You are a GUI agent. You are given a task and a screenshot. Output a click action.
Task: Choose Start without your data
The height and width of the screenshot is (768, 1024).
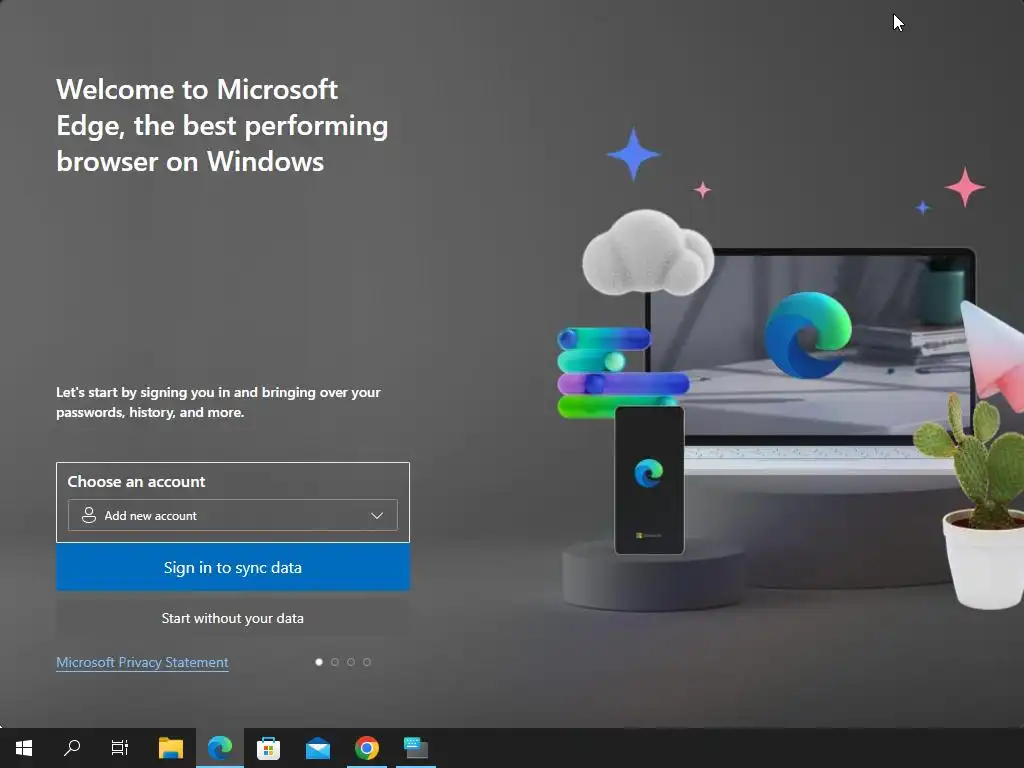click(233, 618)
